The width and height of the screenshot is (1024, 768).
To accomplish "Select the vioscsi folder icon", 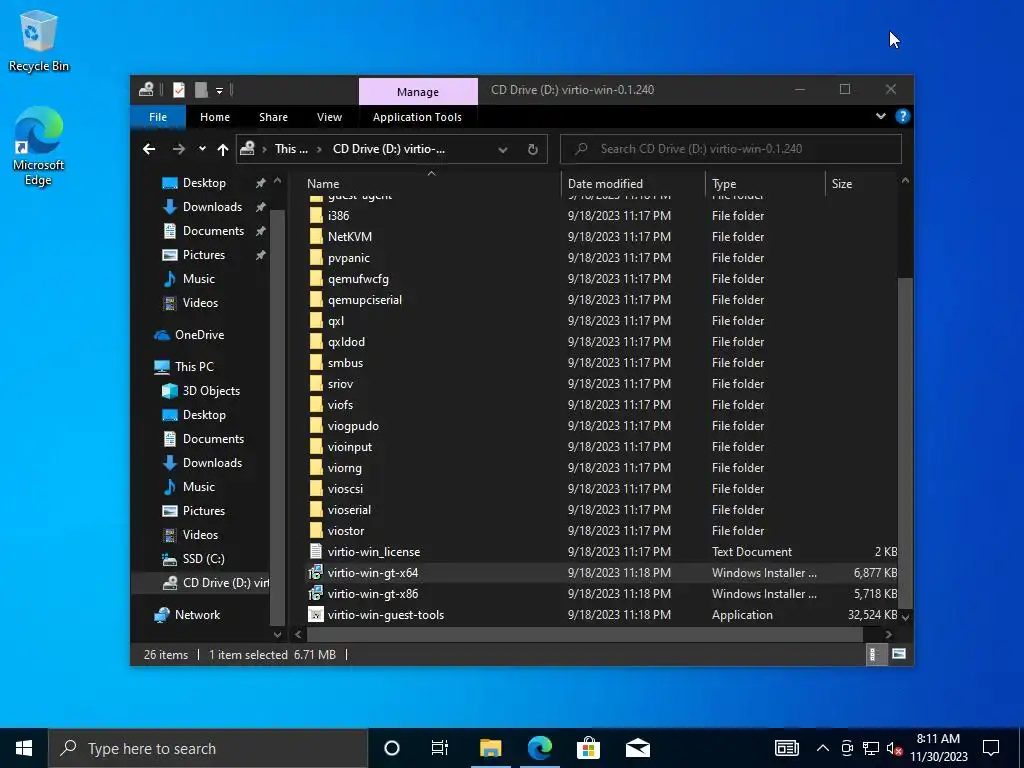I will tap(316, 488).
